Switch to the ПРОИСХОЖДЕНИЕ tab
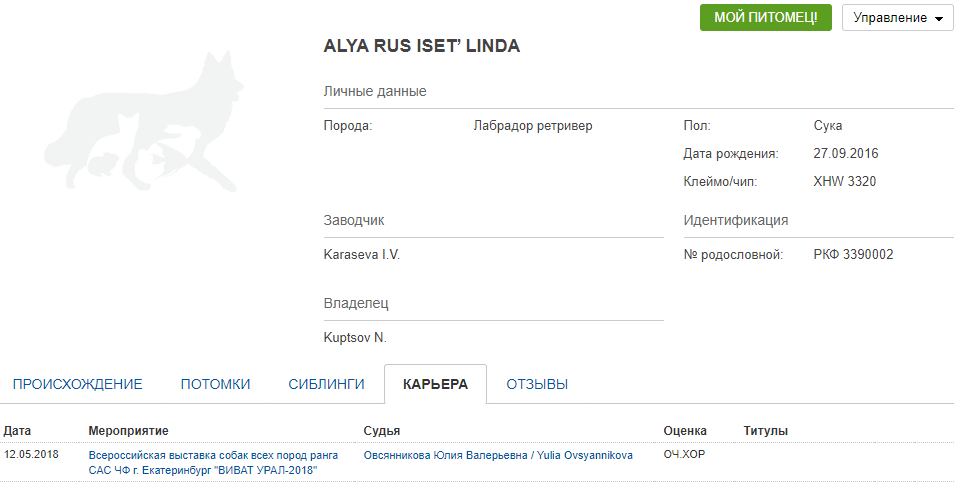954x501 pixels. [x=77, y=384]
